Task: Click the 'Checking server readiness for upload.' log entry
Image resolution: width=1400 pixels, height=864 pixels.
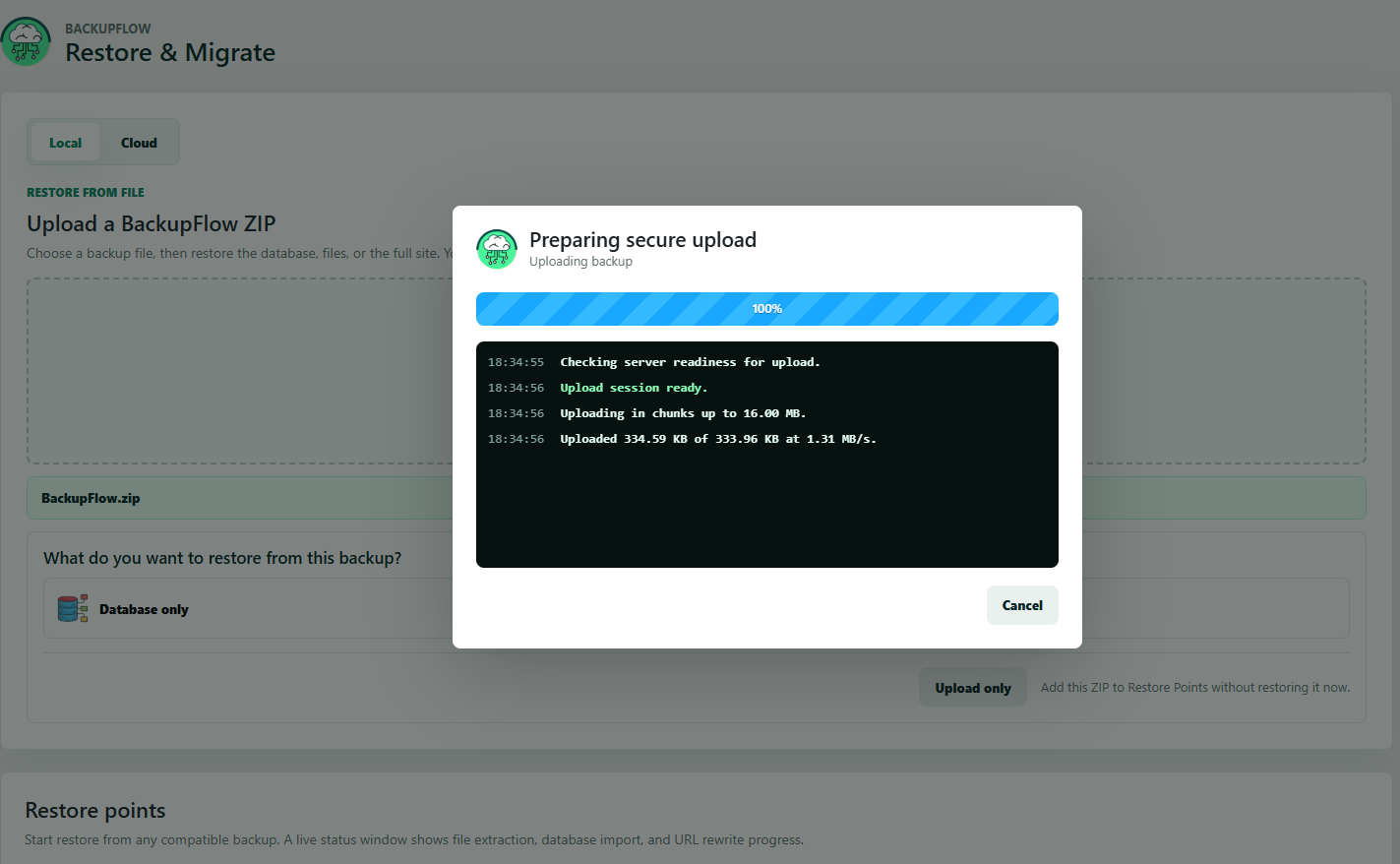Action: [690, 362]
